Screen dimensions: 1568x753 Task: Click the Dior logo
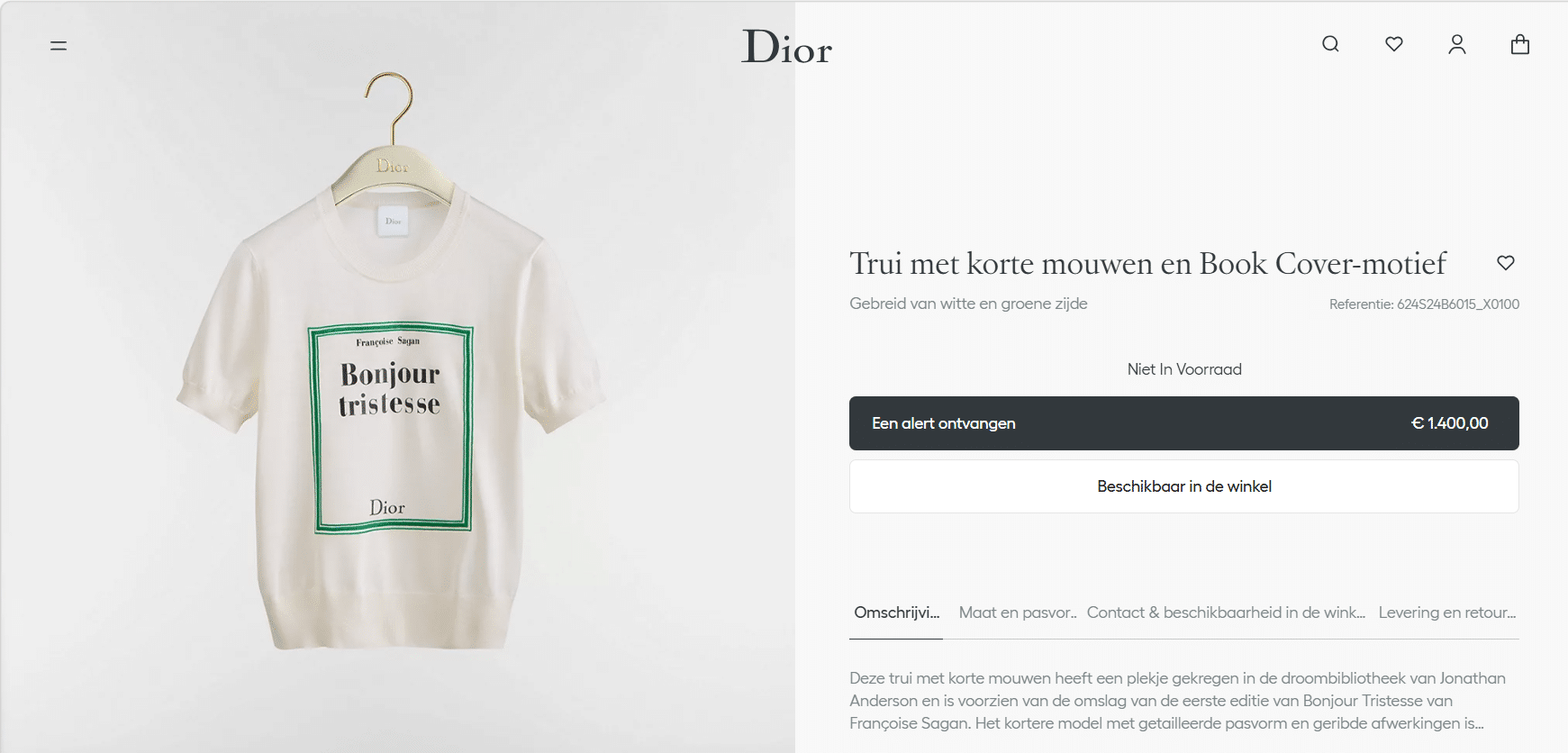click(786, 47)
